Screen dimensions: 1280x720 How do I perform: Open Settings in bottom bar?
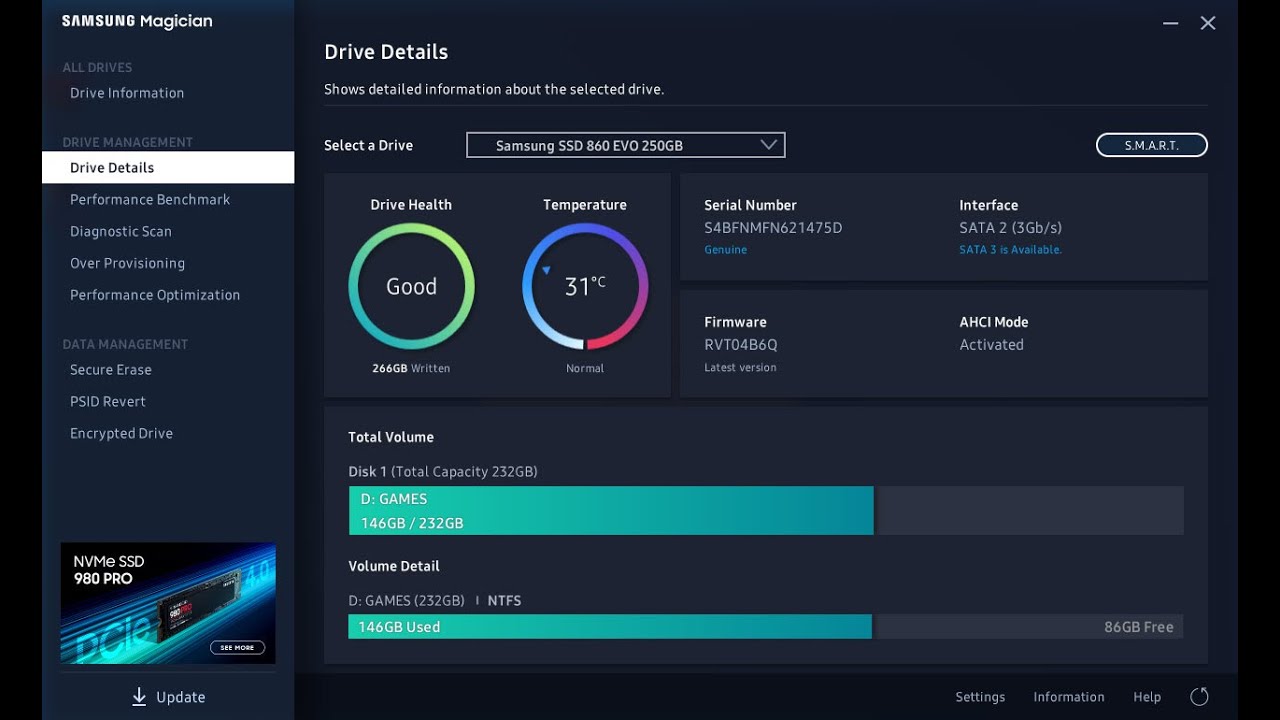pyautogui.click(x=980, y=697)
